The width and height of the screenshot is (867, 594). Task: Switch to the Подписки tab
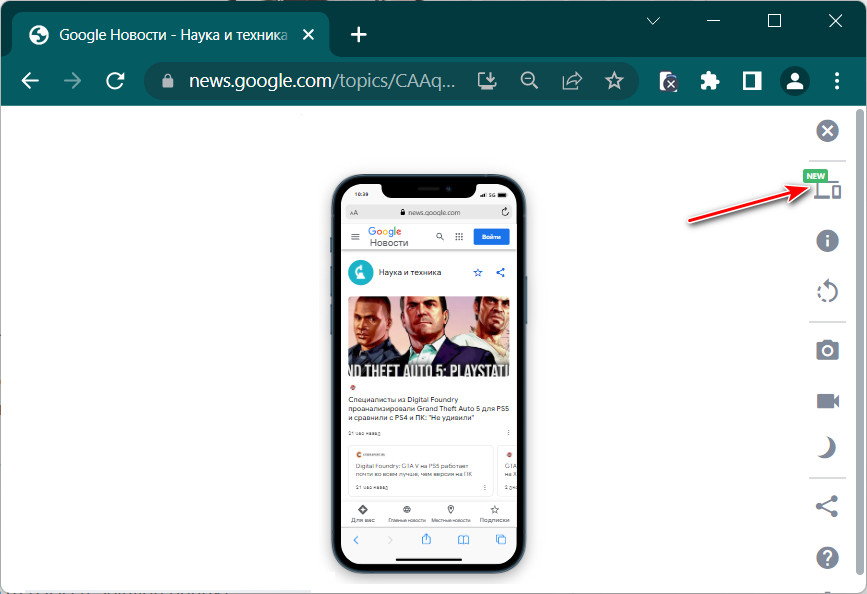tap(494, 514)
